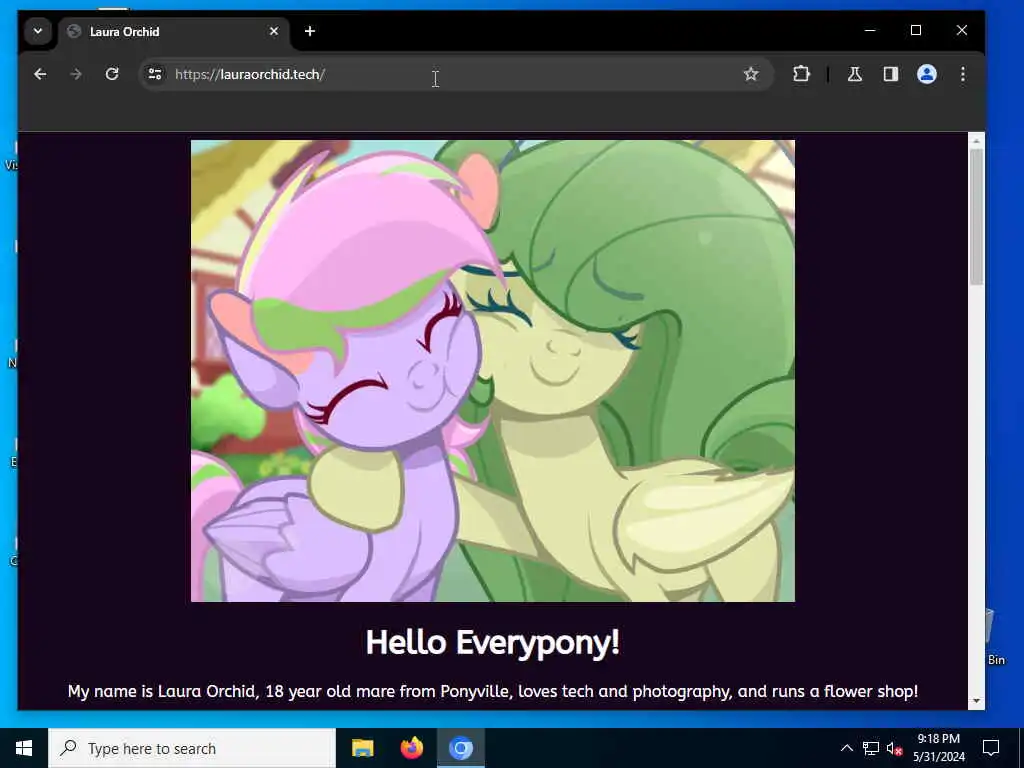Click the Hello Everypony! heading
The width and height of the screenshot is (1024, 768).
click(493, 643)
